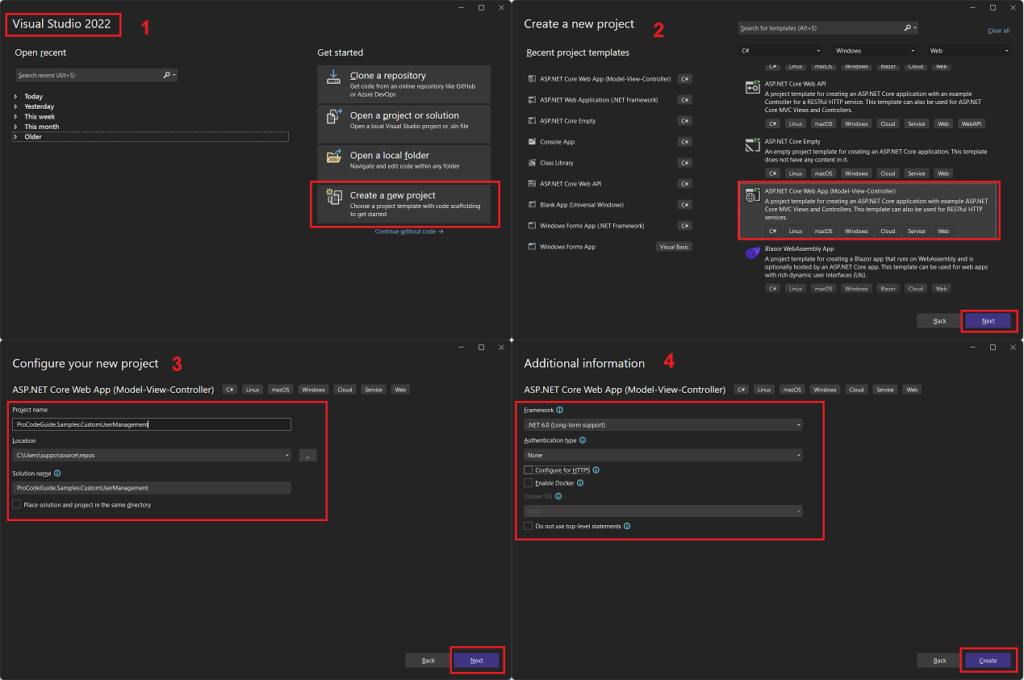Click the browse (...) button next to Location
Viewport: 1024px width, 680px height.
click(x=308, y=455)
